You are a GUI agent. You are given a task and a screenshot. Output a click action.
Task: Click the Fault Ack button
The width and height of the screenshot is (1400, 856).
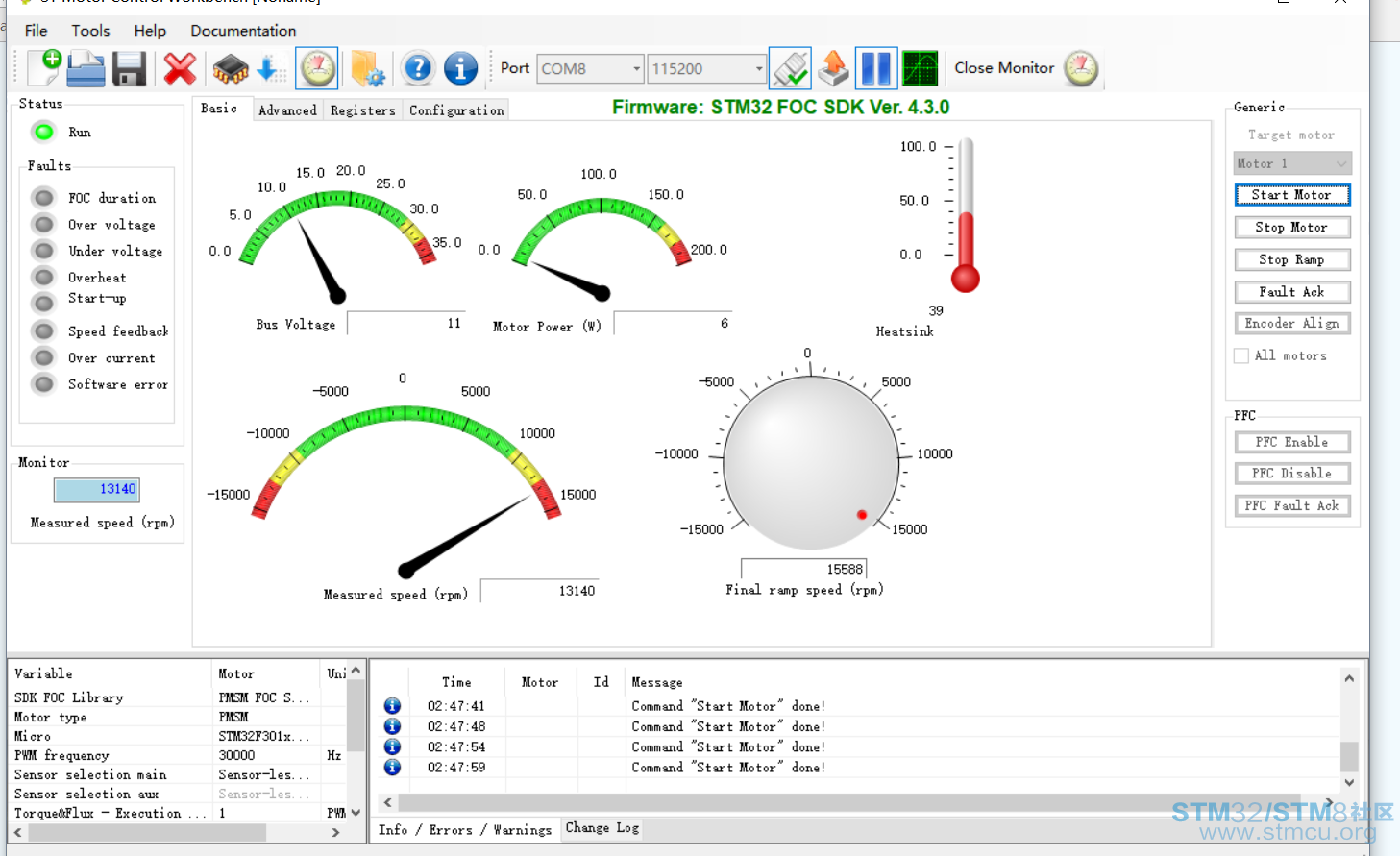pyautogui.click(x=1292, y=292)
